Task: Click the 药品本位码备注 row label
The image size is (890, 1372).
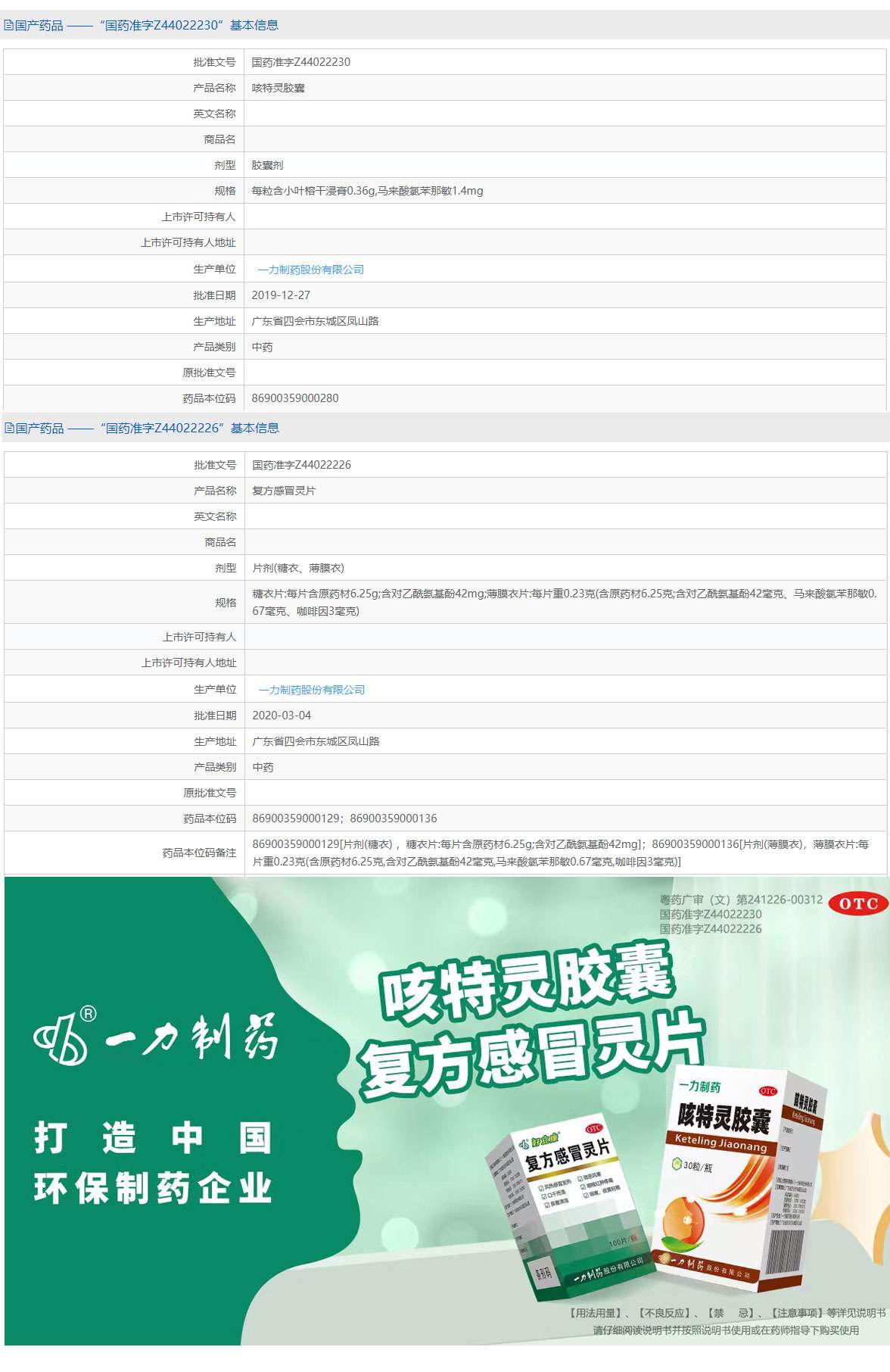Action: point(199,853)
